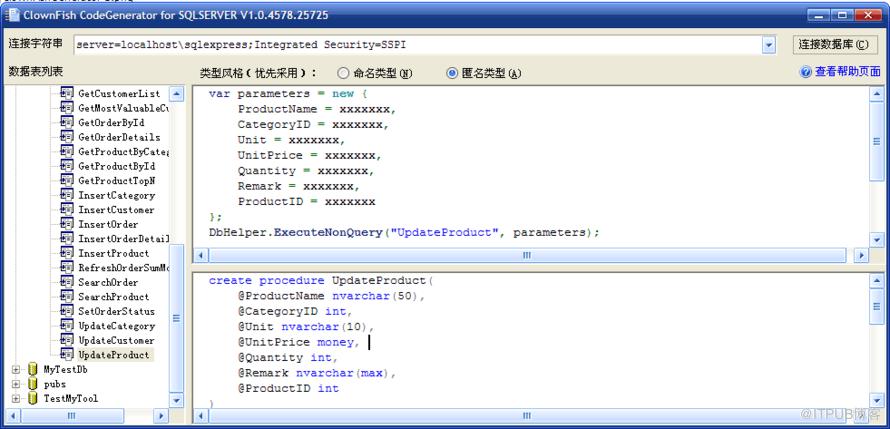Click the icon beside GetOrderDetails

(67, 137)
